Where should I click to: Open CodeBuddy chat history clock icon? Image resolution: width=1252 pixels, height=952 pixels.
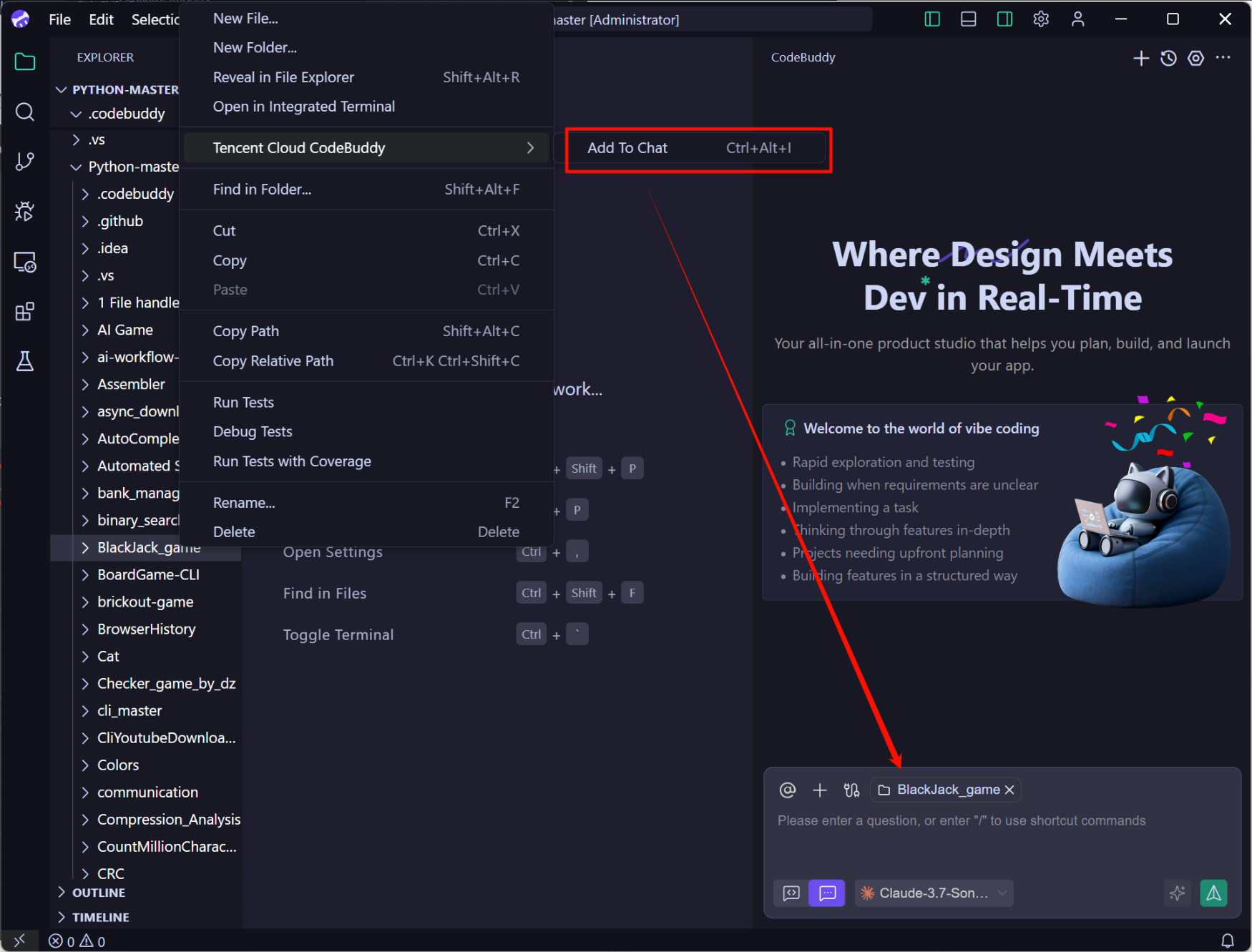(1168, 58)
